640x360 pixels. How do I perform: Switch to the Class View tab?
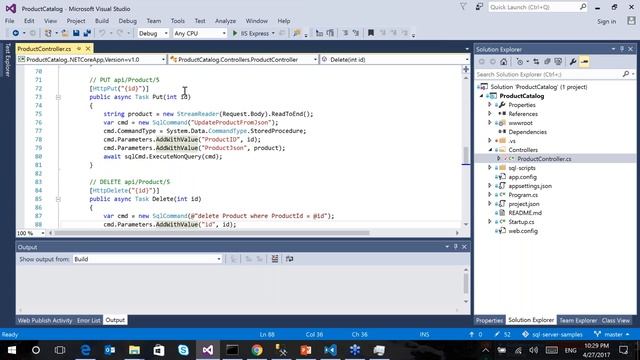pyautogui.click(x=616, y=320)
